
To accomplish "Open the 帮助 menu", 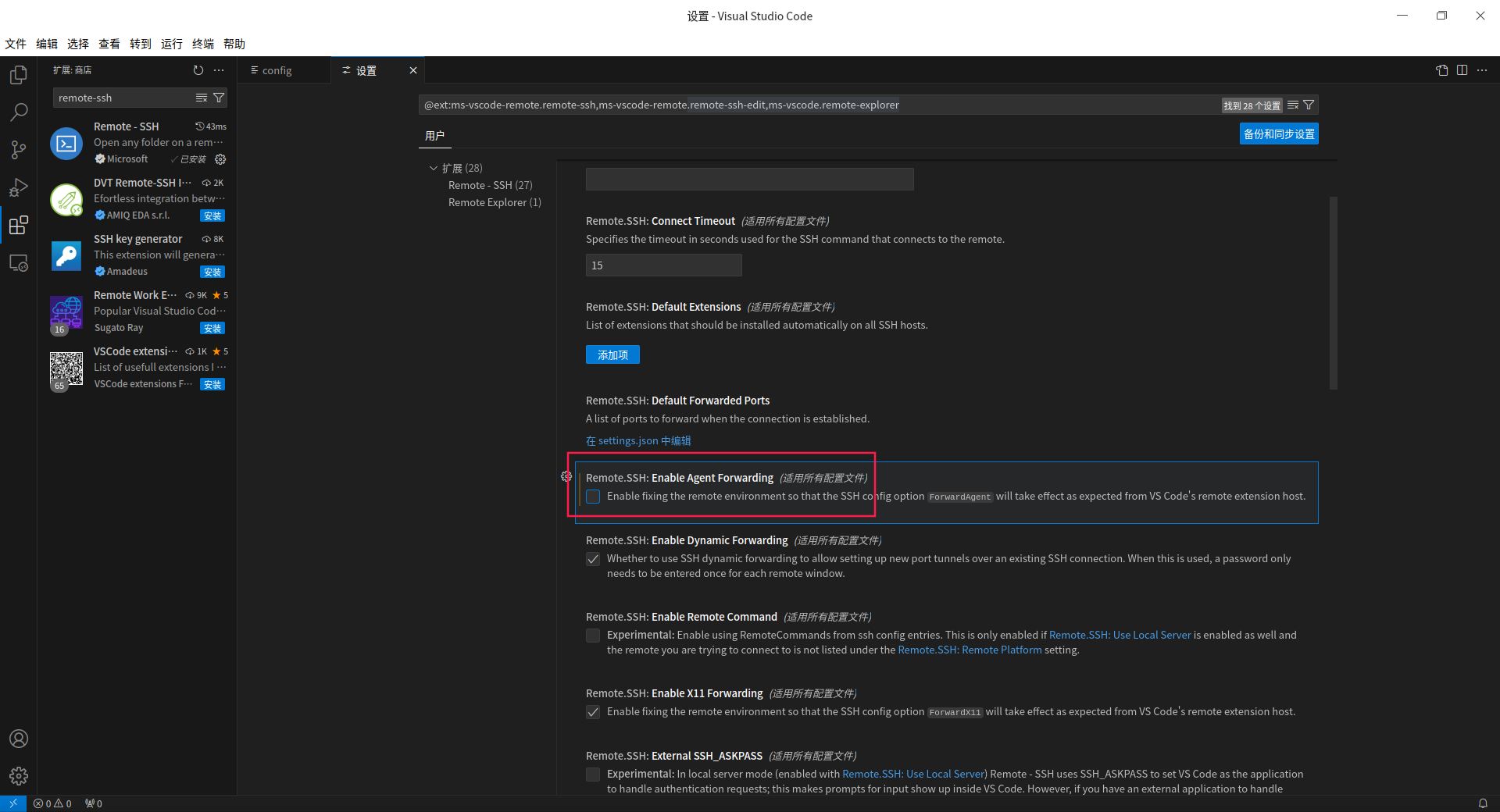I will [x=234, y=44].
